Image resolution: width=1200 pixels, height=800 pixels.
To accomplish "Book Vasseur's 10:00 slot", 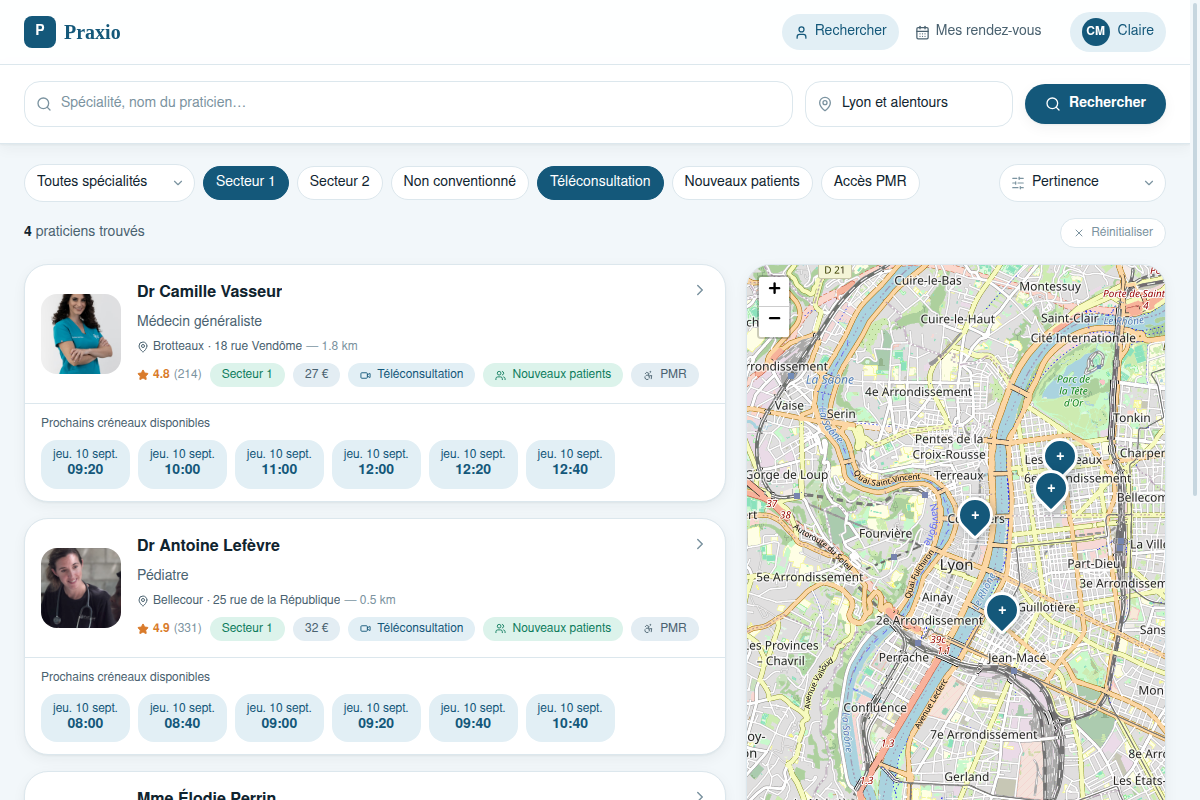I will click(x=182, y=462).
